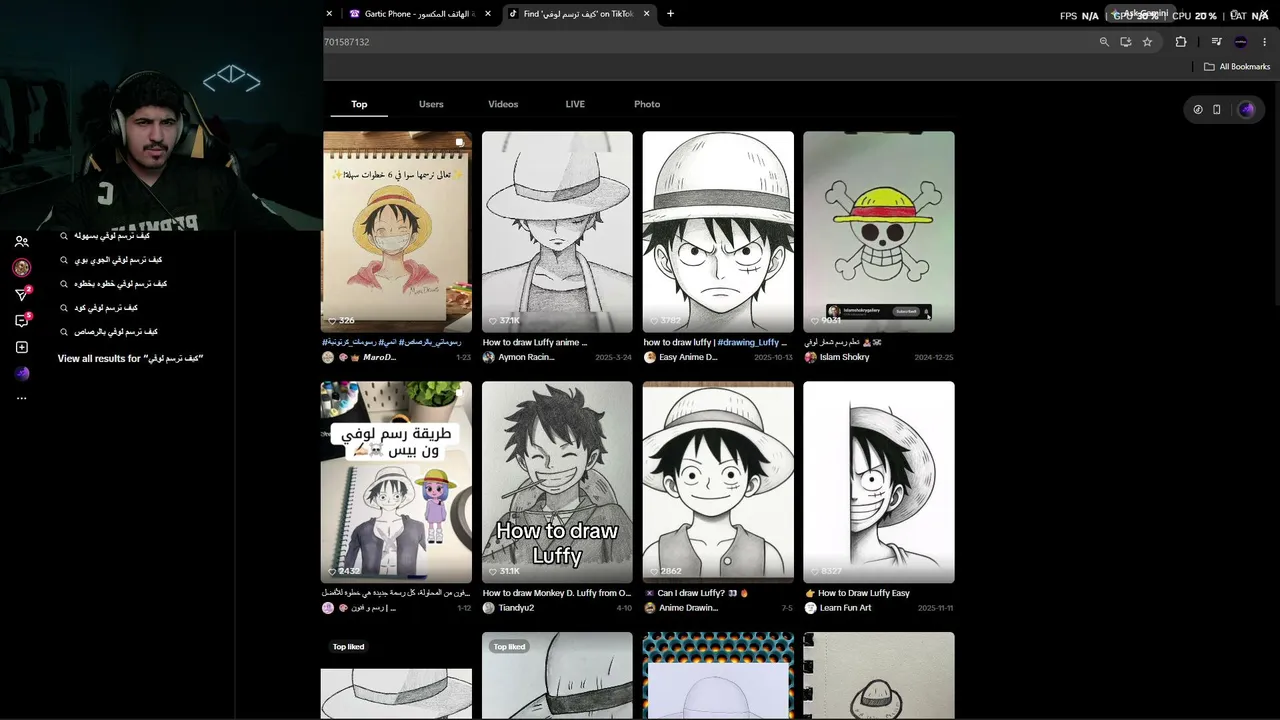Open the profile avatar in TikTok sidebar
Viewport: 1280px width, 720px height.
click(21, 268)
